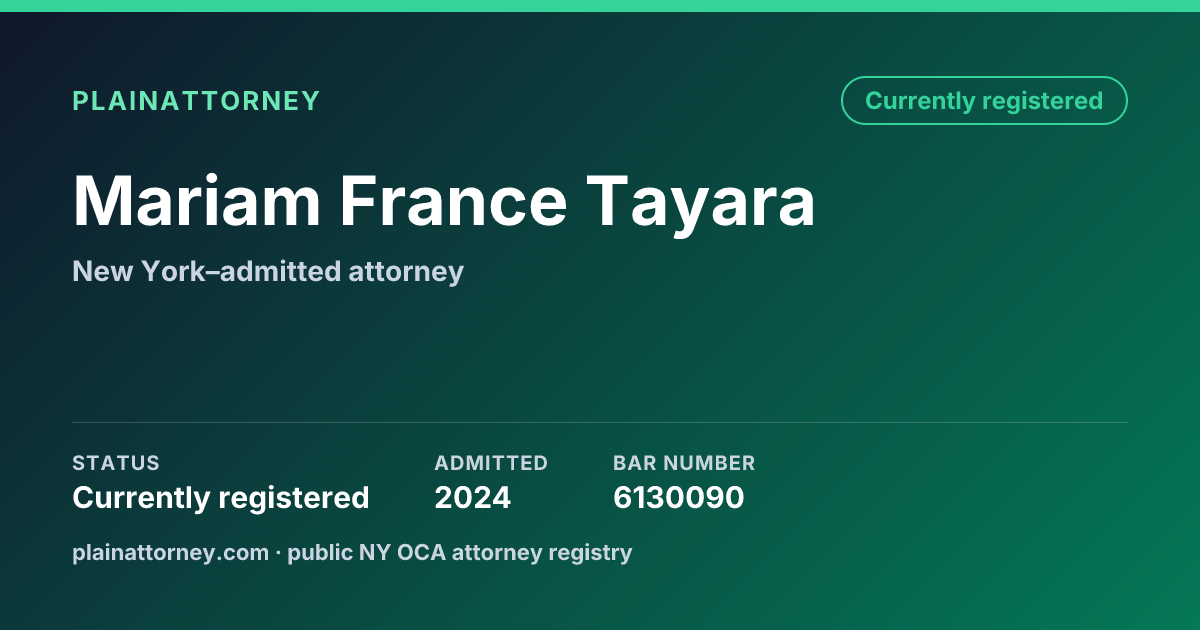Screen dimensions: 1200x630
Task: Select the Mariam France Tayara heading
Action: 444,201
